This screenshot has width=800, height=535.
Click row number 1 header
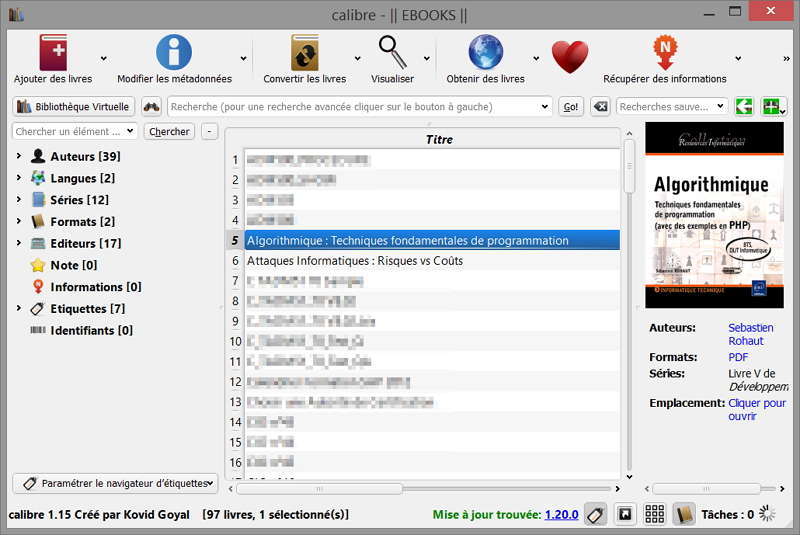click(235, 160)
